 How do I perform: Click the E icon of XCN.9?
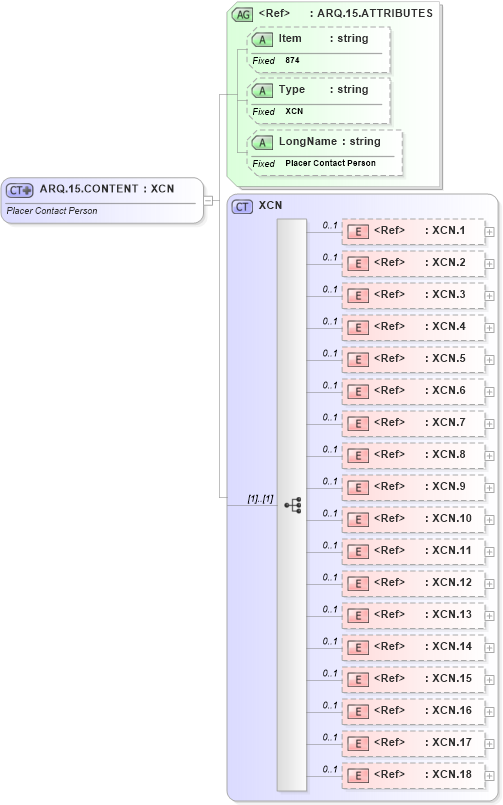point(358,488)
